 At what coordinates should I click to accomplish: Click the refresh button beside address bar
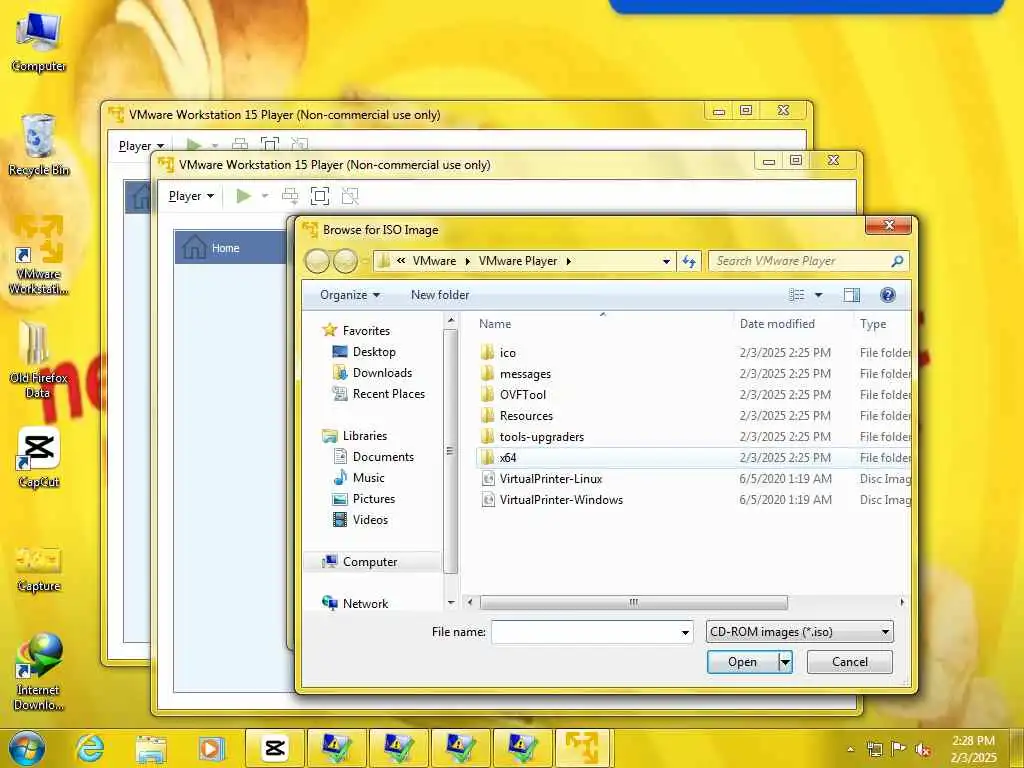click(x=689, y=261)
